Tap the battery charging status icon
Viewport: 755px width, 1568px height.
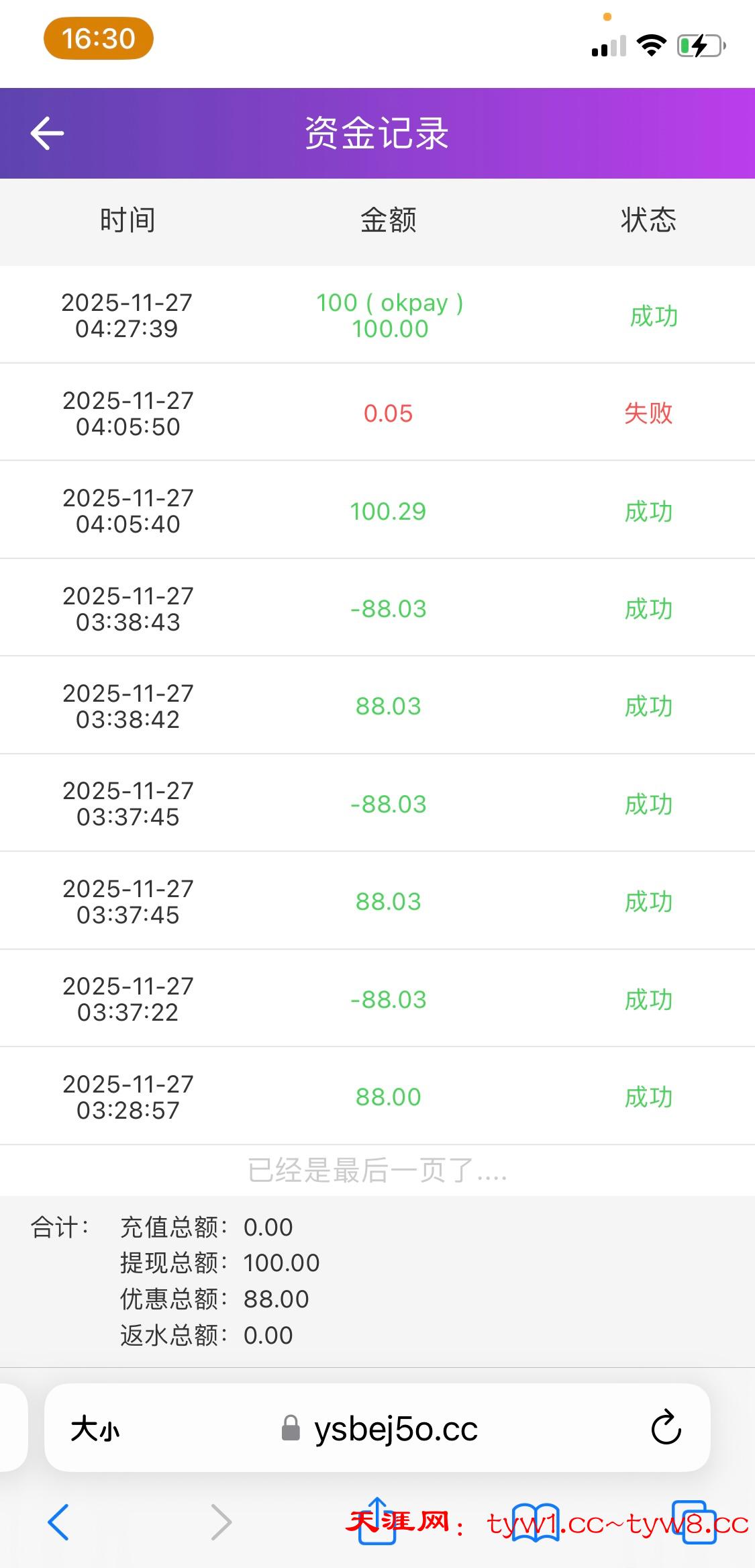701,46
